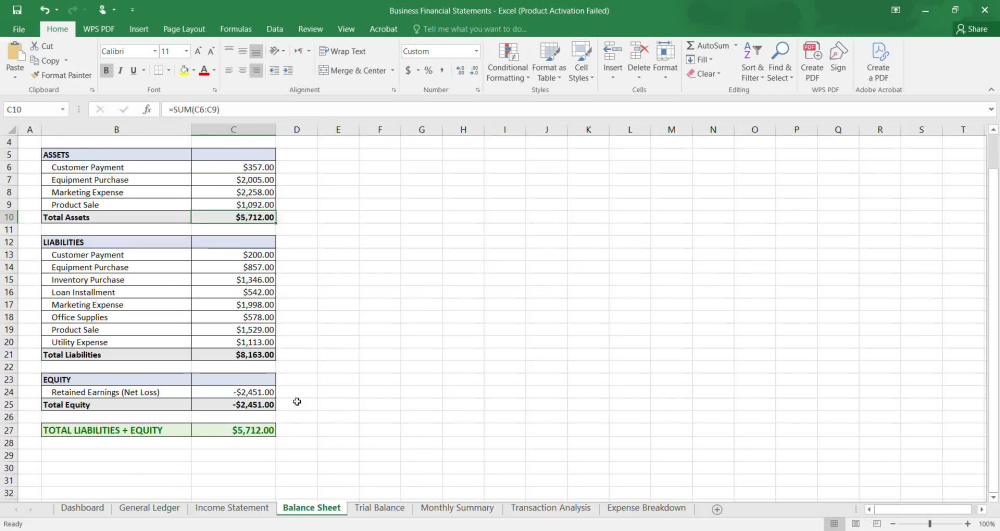Open the font color dropdown arrow
The height and width of the screenshot is (531, 1000).
214,70
